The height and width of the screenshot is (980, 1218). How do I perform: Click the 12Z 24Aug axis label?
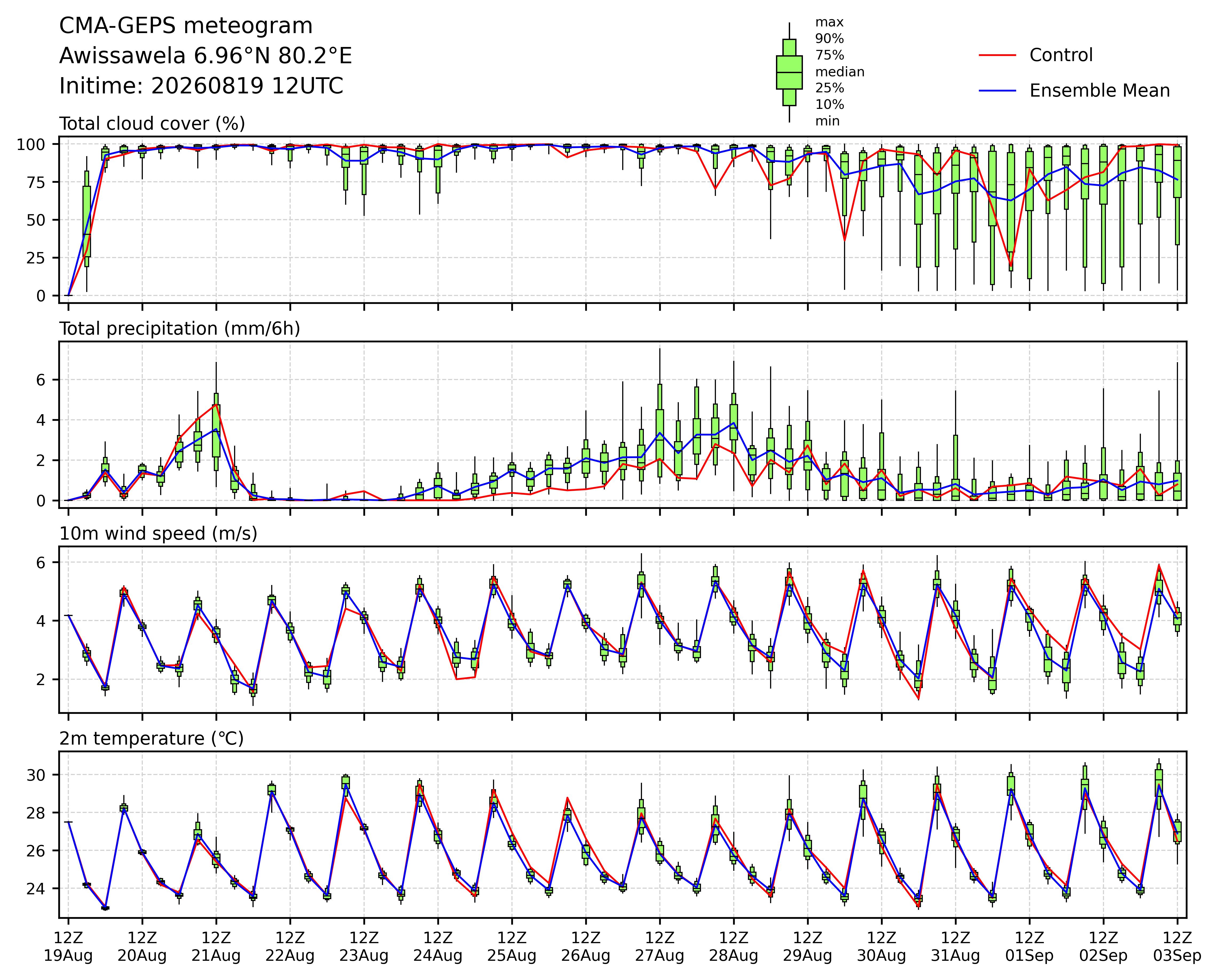point(438,947)
